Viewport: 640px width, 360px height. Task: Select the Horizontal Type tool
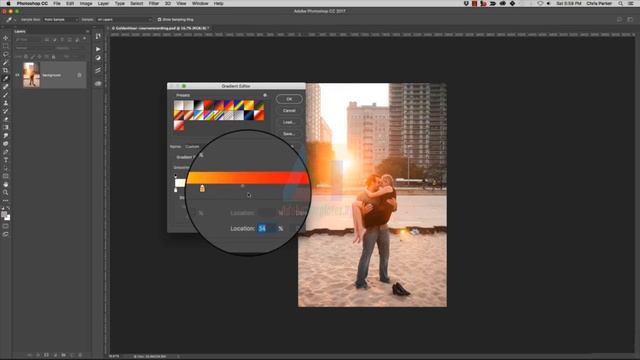click(5, 160)
